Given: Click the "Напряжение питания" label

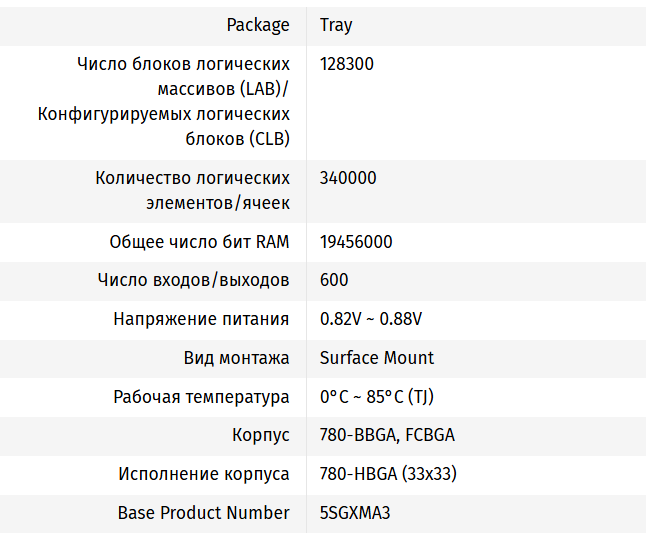Looking at the screenshot, I should [x=201, y=319].
